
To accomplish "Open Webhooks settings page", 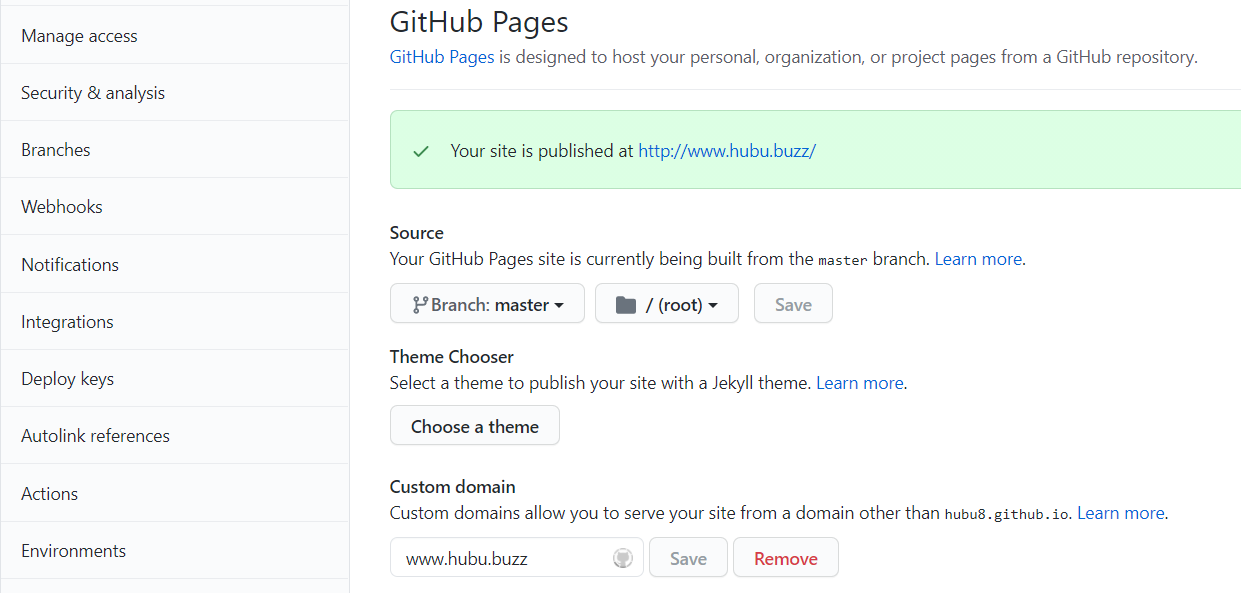I will [x=62, y=207].
